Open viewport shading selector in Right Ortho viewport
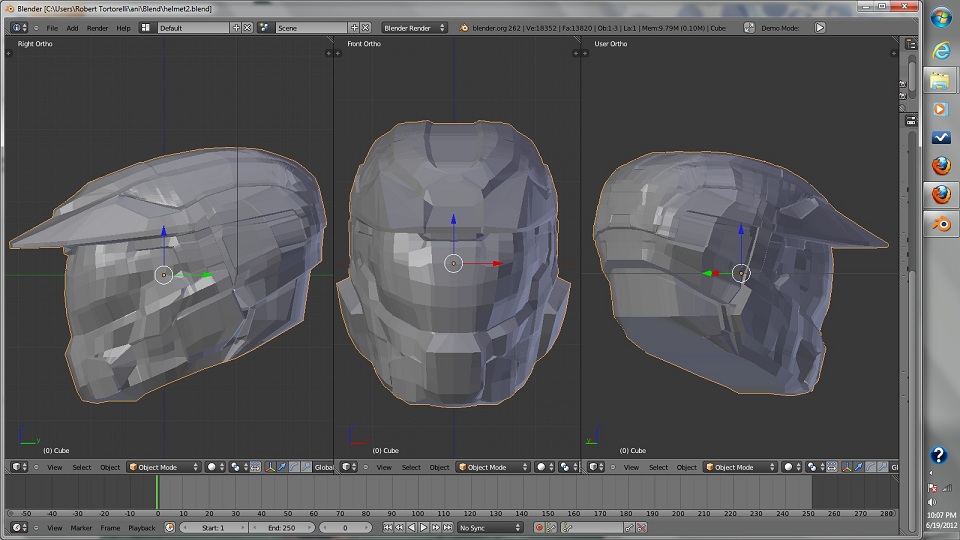The image size is (960, 540). point(216,467)
